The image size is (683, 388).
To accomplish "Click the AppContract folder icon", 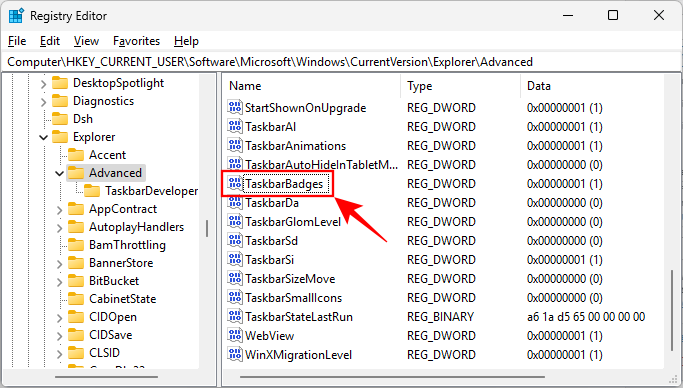I will pos(76,209).
